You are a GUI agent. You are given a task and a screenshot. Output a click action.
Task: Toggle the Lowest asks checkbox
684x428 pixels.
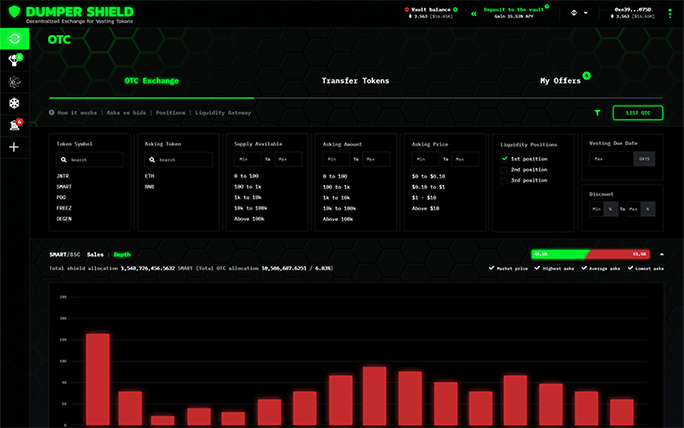tap(630, 268)
